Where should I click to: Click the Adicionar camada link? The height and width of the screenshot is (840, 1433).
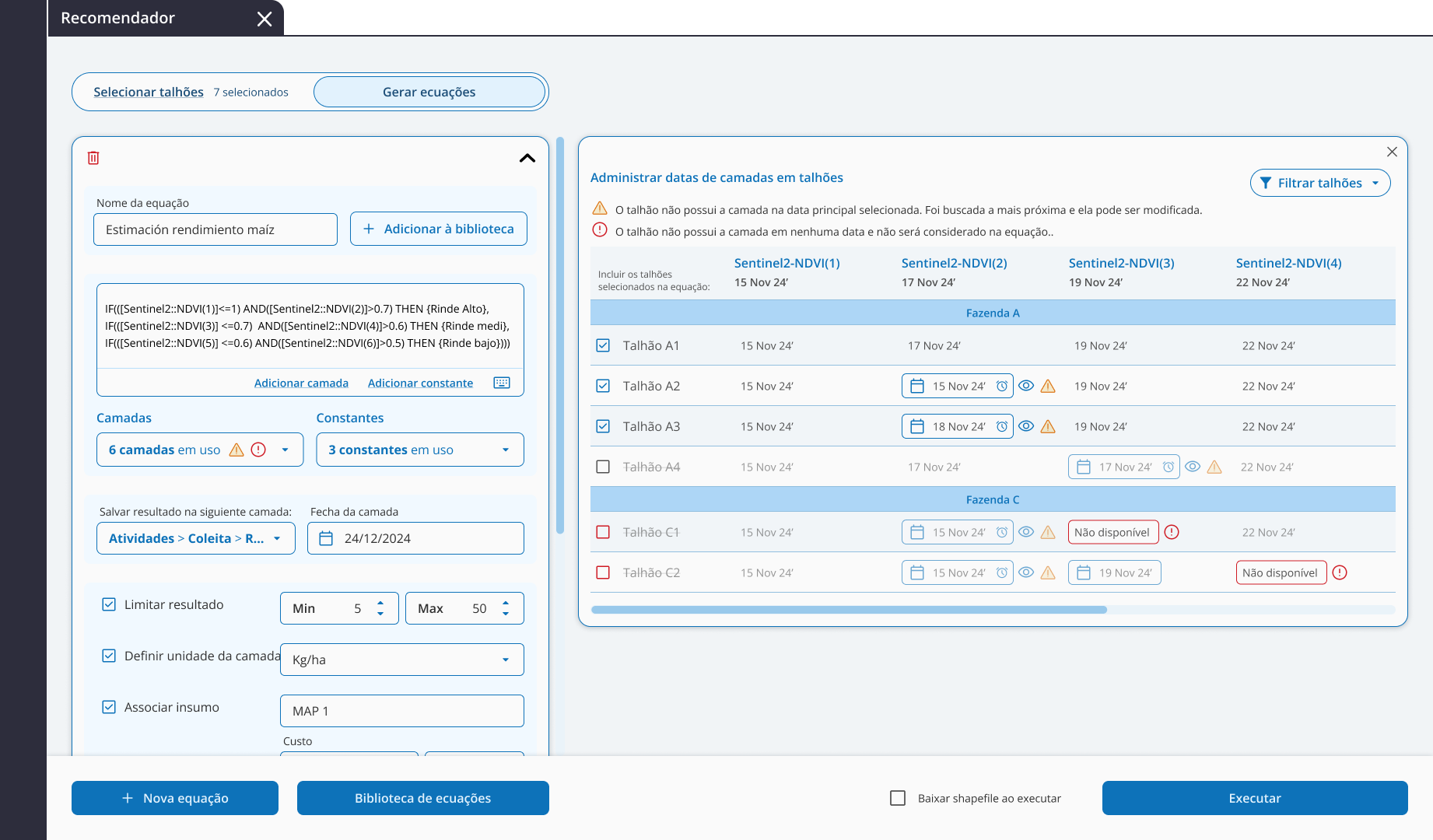click(301, 383)
